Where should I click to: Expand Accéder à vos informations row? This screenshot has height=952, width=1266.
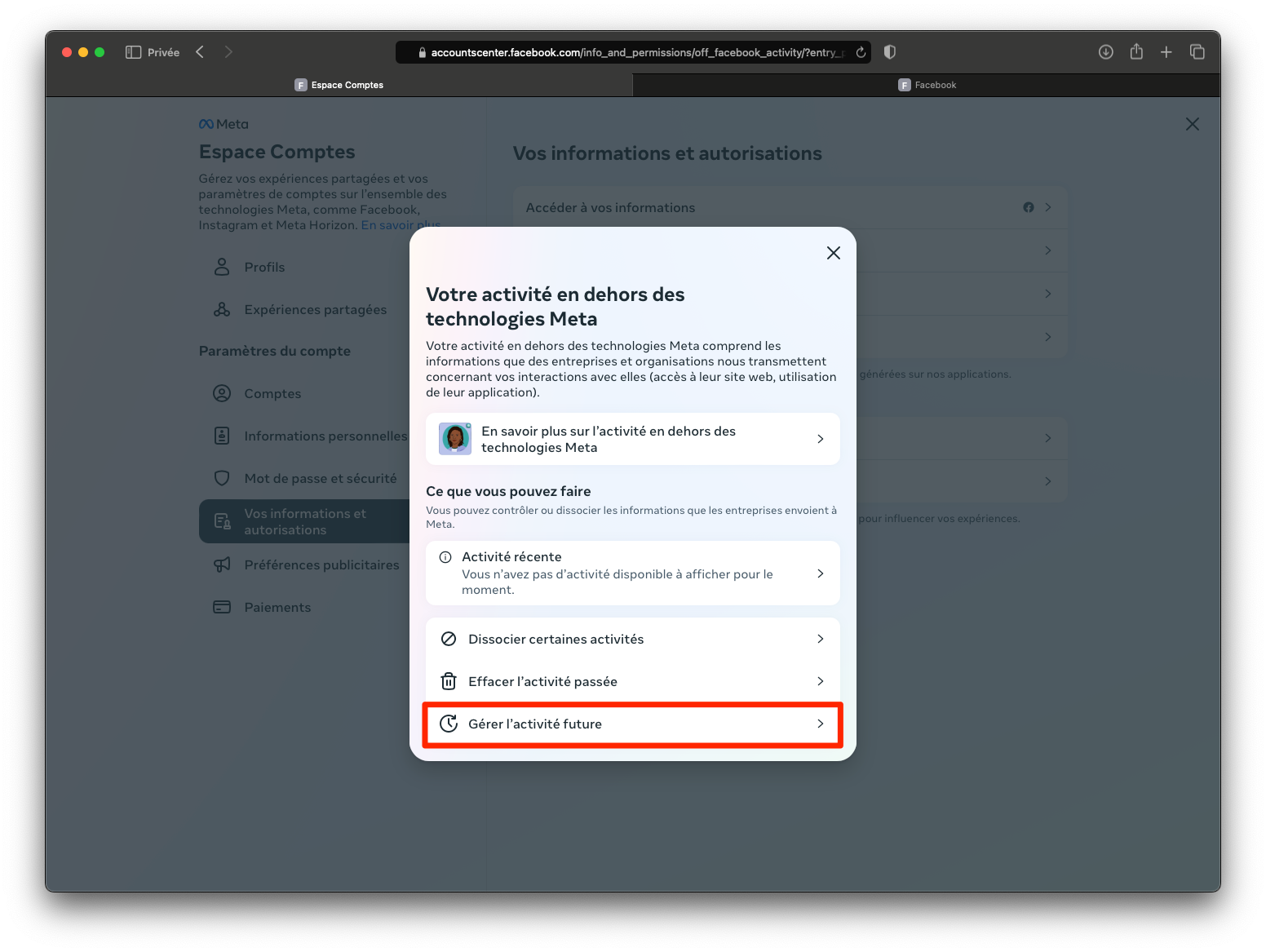790,208
